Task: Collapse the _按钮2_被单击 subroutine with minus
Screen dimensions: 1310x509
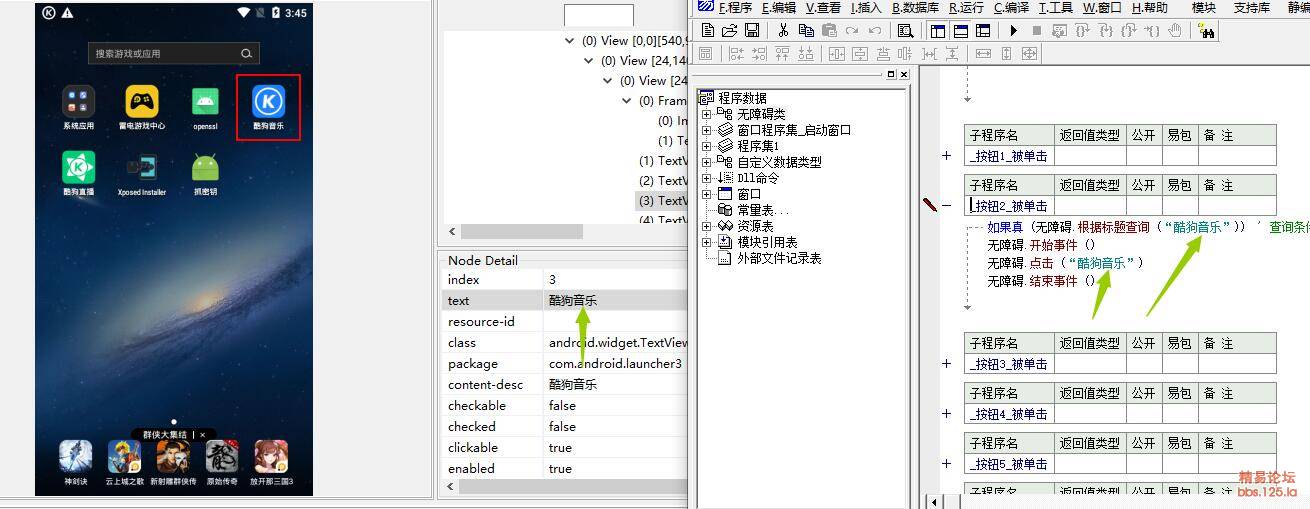Action: click(947, 205)
